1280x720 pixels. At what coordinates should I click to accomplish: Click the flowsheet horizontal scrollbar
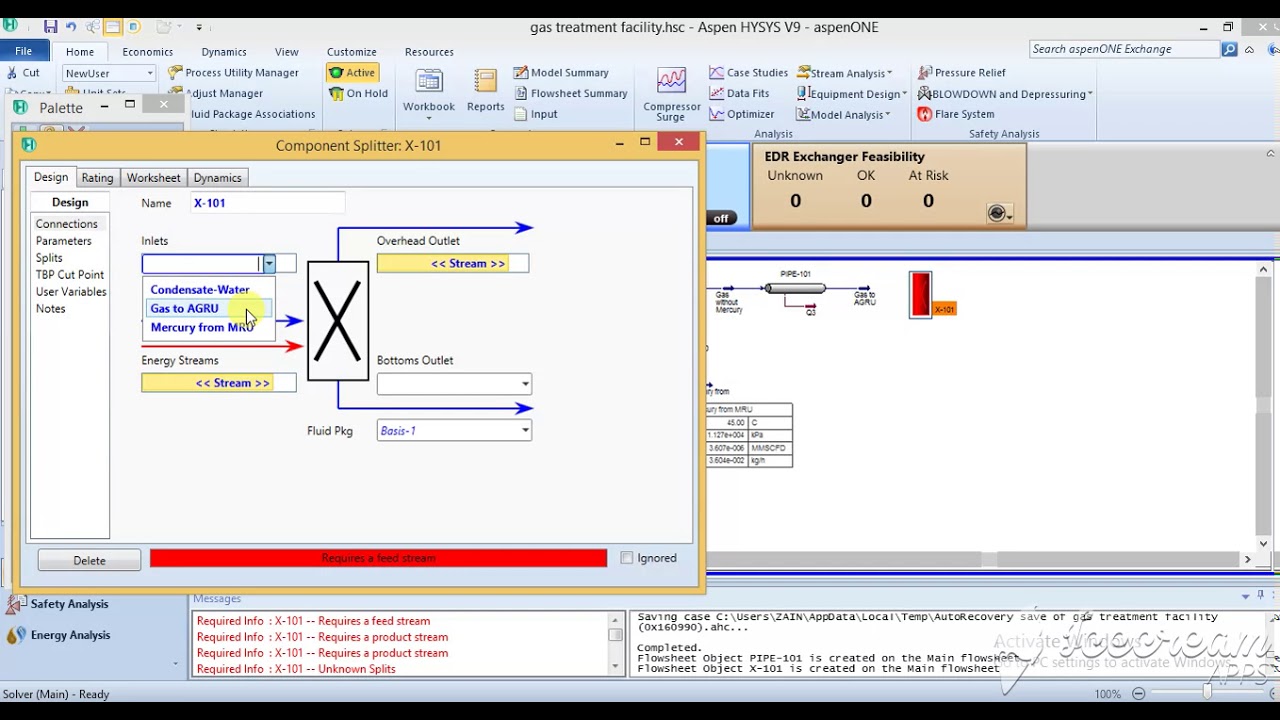[x=982, y=559]
